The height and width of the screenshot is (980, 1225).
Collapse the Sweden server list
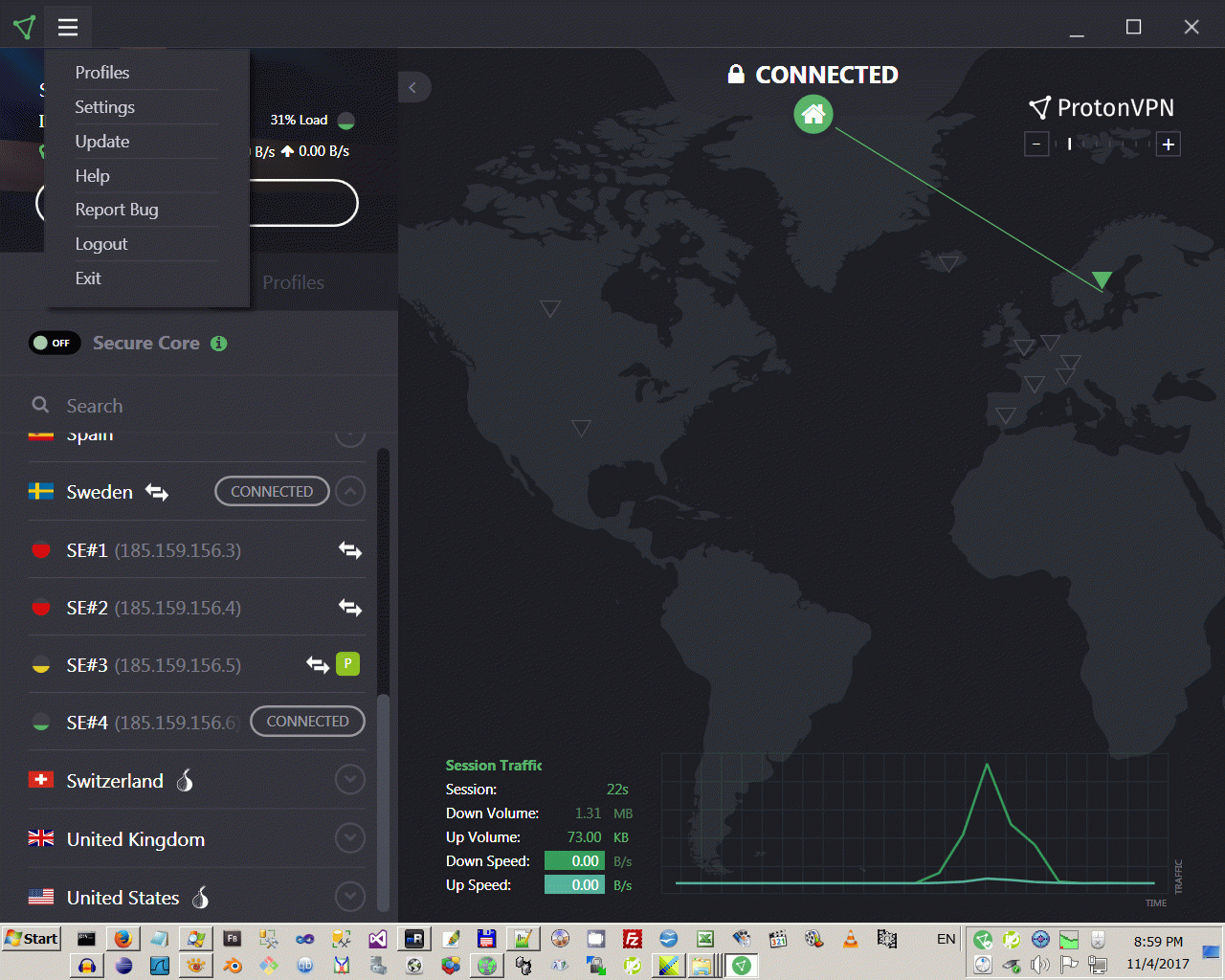click(x=350, y=492)
